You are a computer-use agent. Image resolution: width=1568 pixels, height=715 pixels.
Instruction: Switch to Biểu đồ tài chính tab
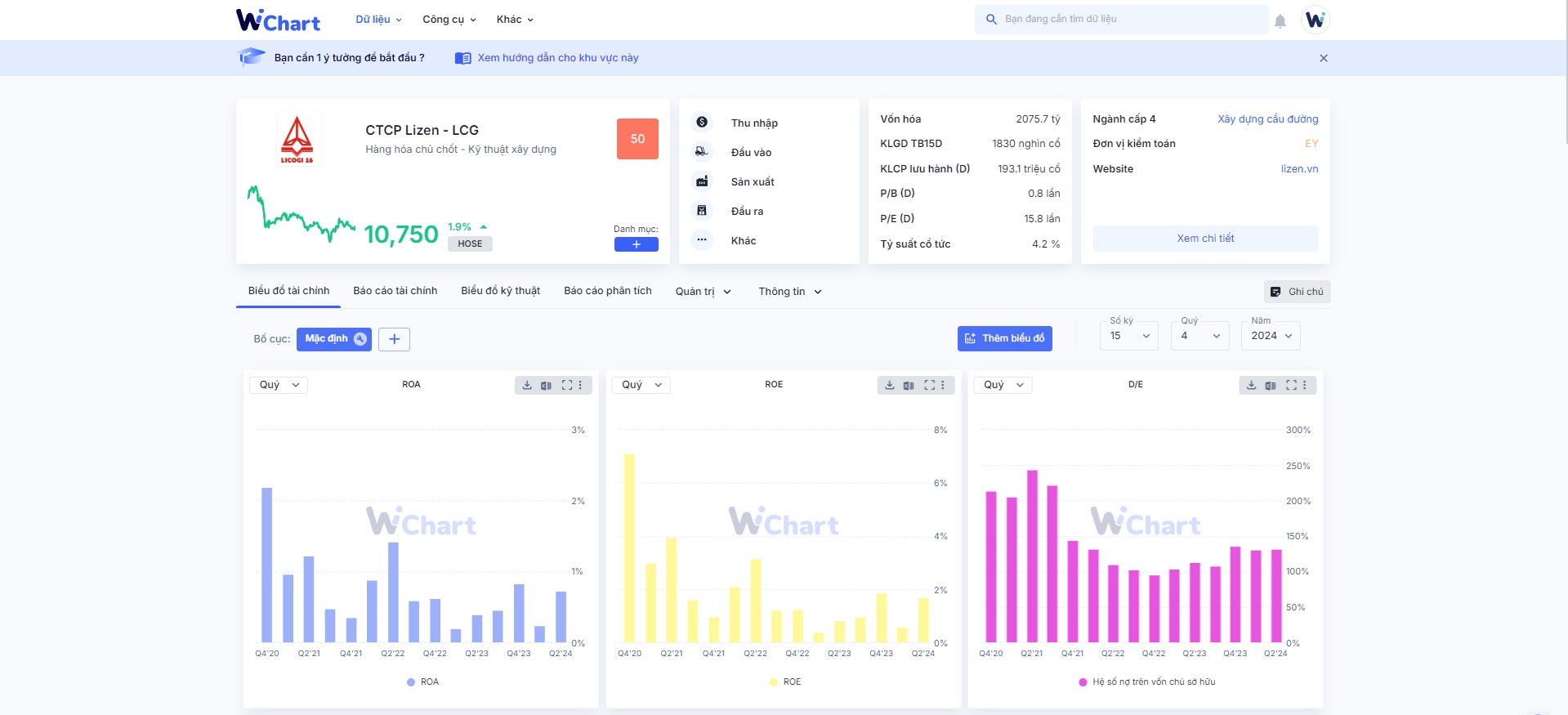coord(288,291)
